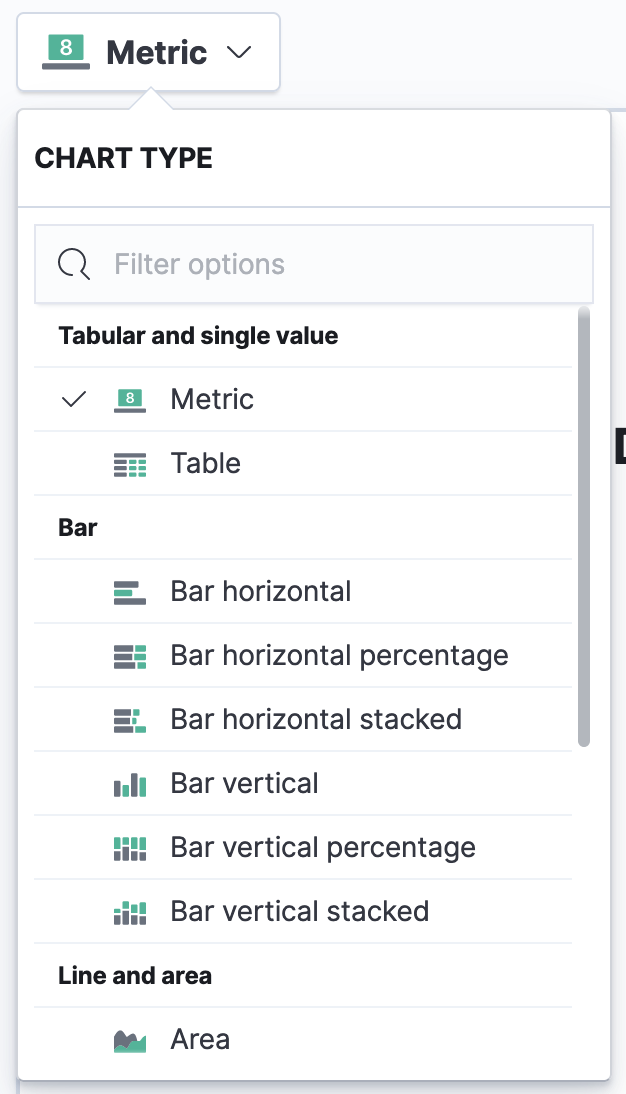Click the Bar vertical stacked icon
The height and width of the screenshot is (1094, 626).
pyautogui.click(x=131, y=911)
